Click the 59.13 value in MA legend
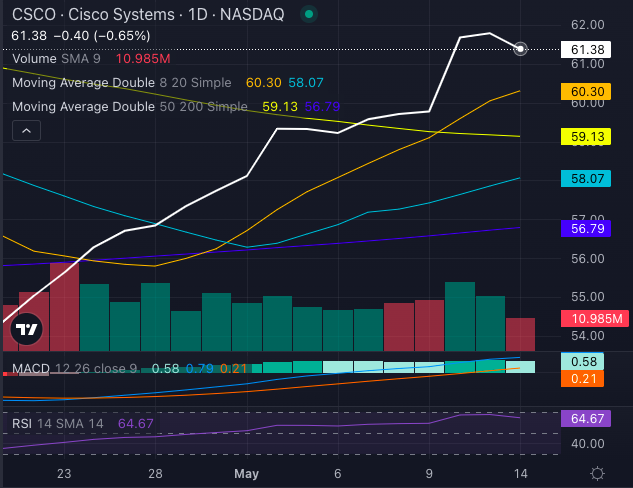This screenshot has height=488, width=633. pos(280,107)
